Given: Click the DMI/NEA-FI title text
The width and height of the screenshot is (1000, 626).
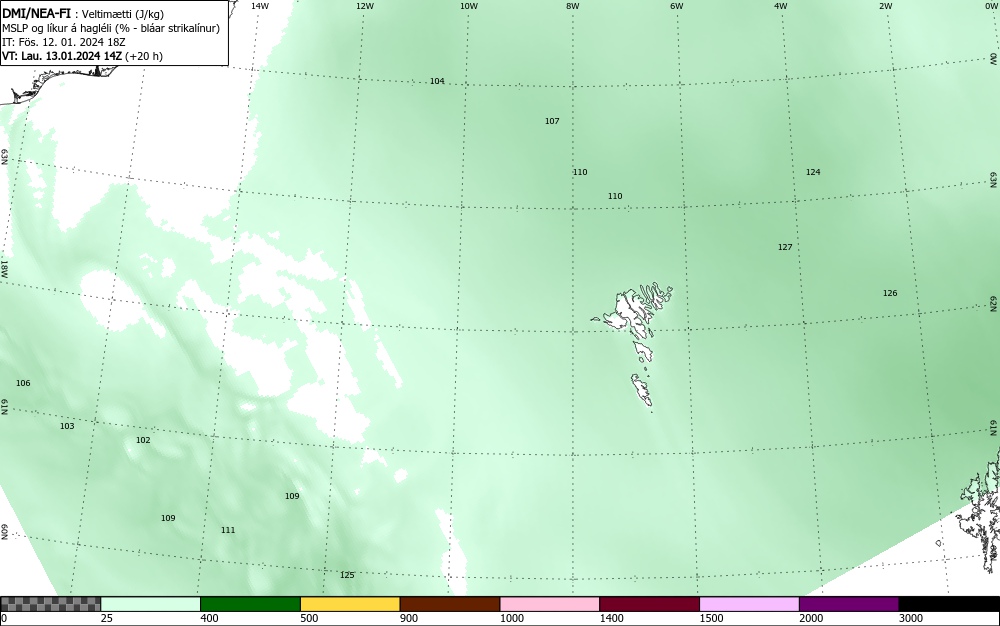Looking at the screenshot, I should click(x=36, y=13).
